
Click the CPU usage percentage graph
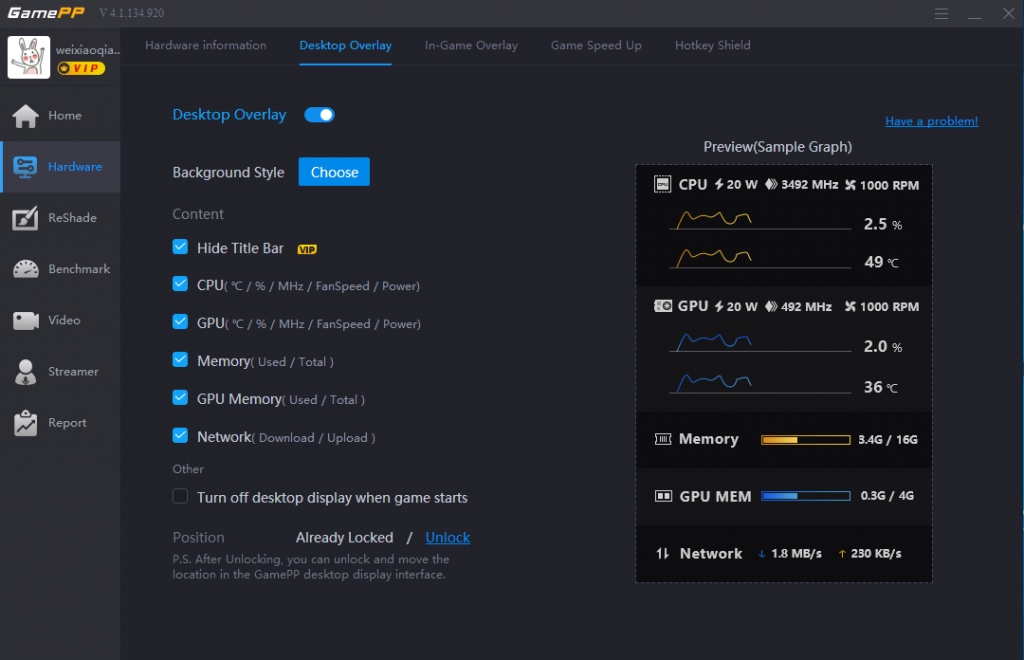pos(760,220)
